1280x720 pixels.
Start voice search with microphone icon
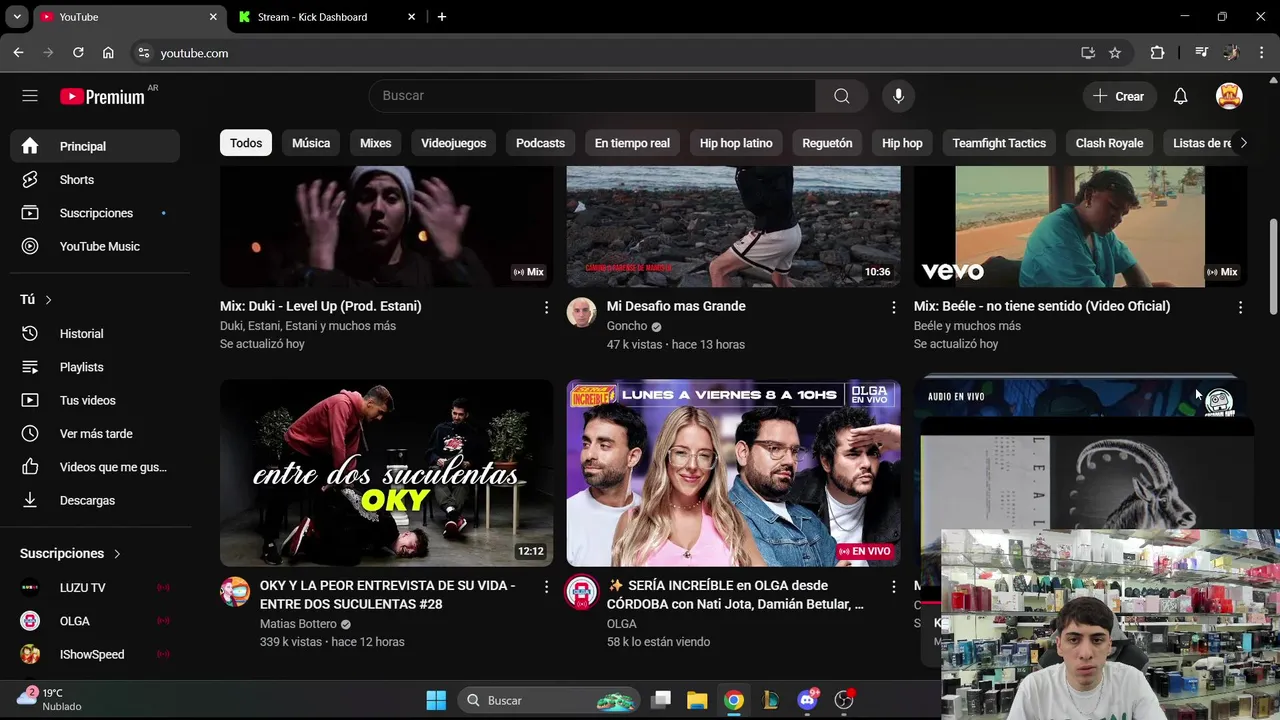[898, 96]
